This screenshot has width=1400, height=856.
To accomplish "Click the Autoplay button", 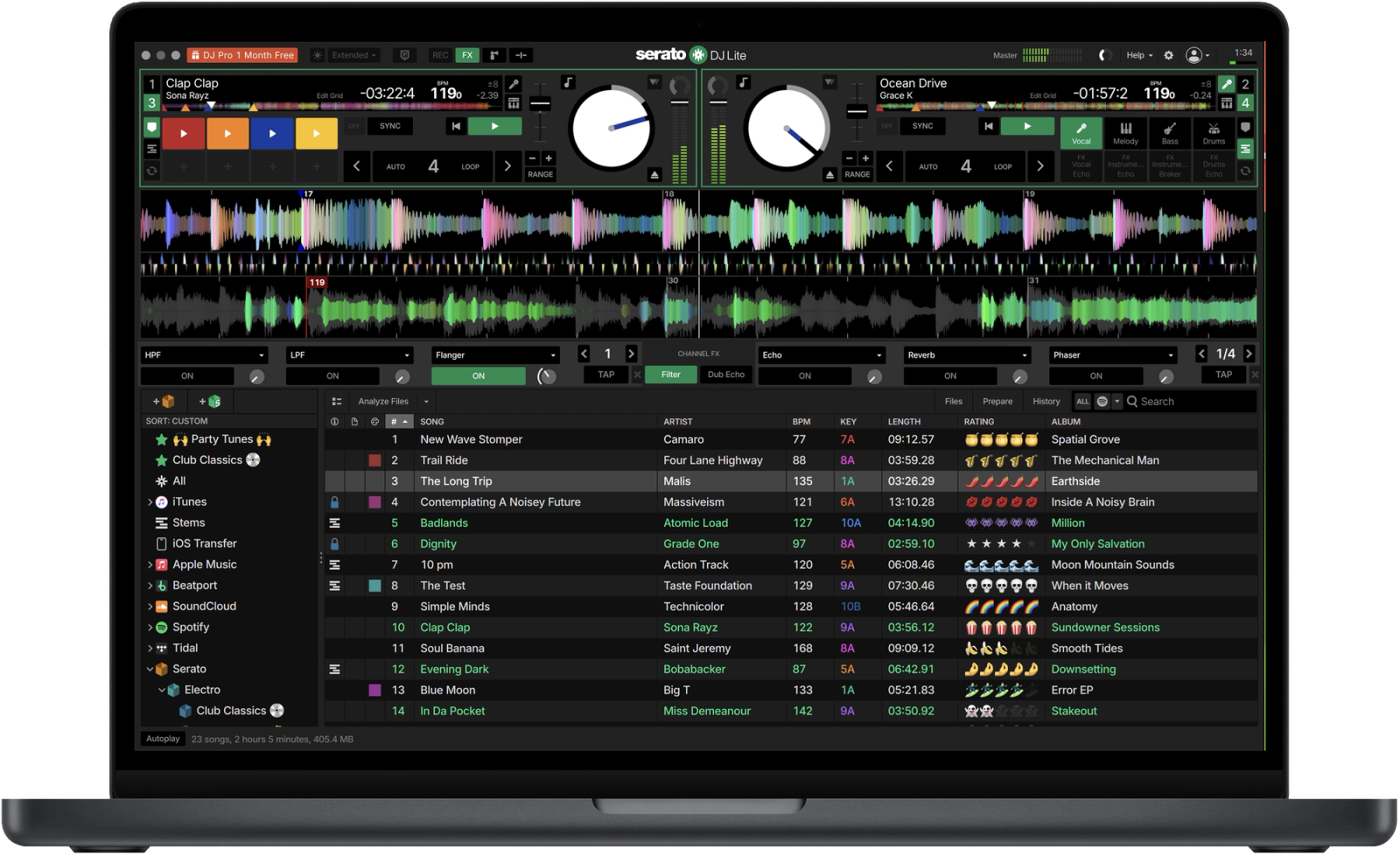I will (163, 740).
